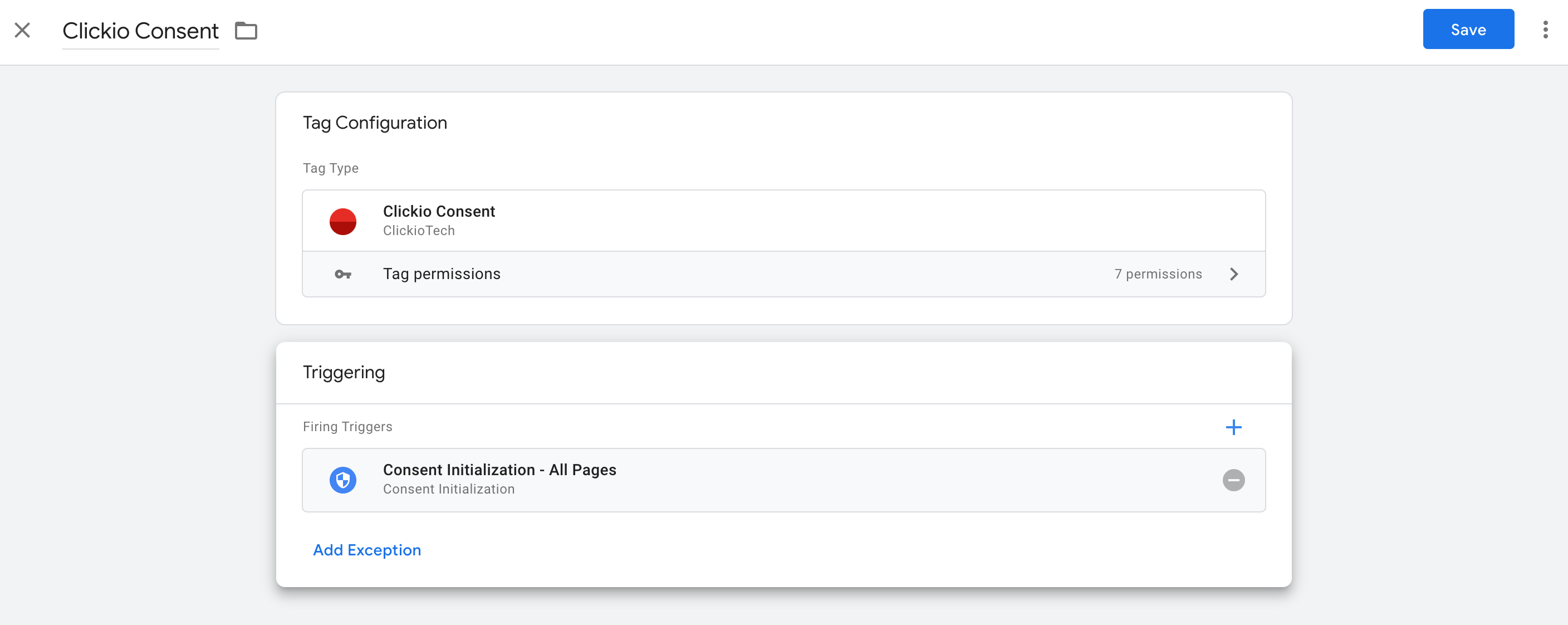
Task: Click Add Exception link
Action: [366, 549]
